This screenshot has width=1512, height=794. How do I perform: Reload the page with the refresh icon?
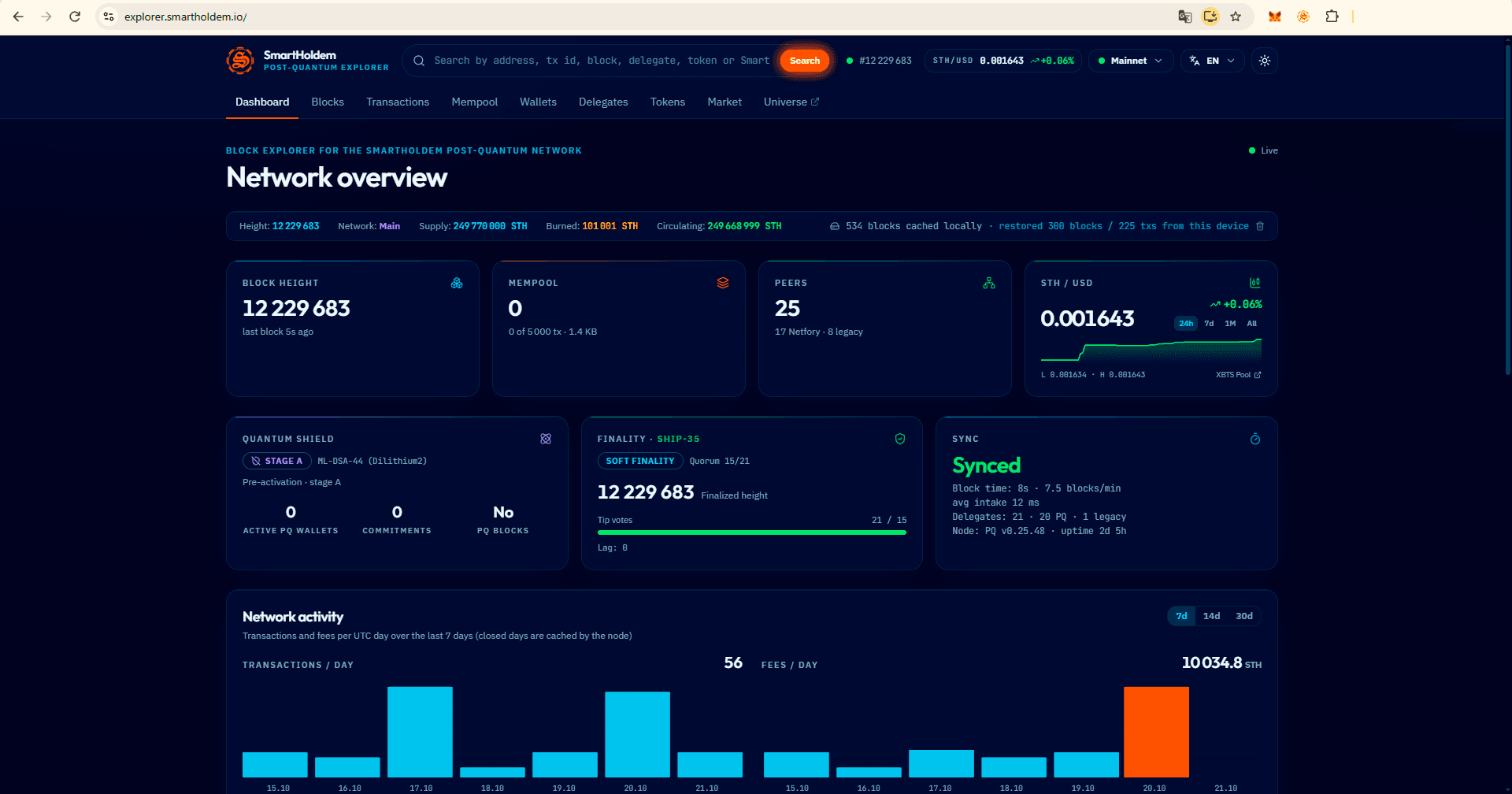[x=75, y=17]
